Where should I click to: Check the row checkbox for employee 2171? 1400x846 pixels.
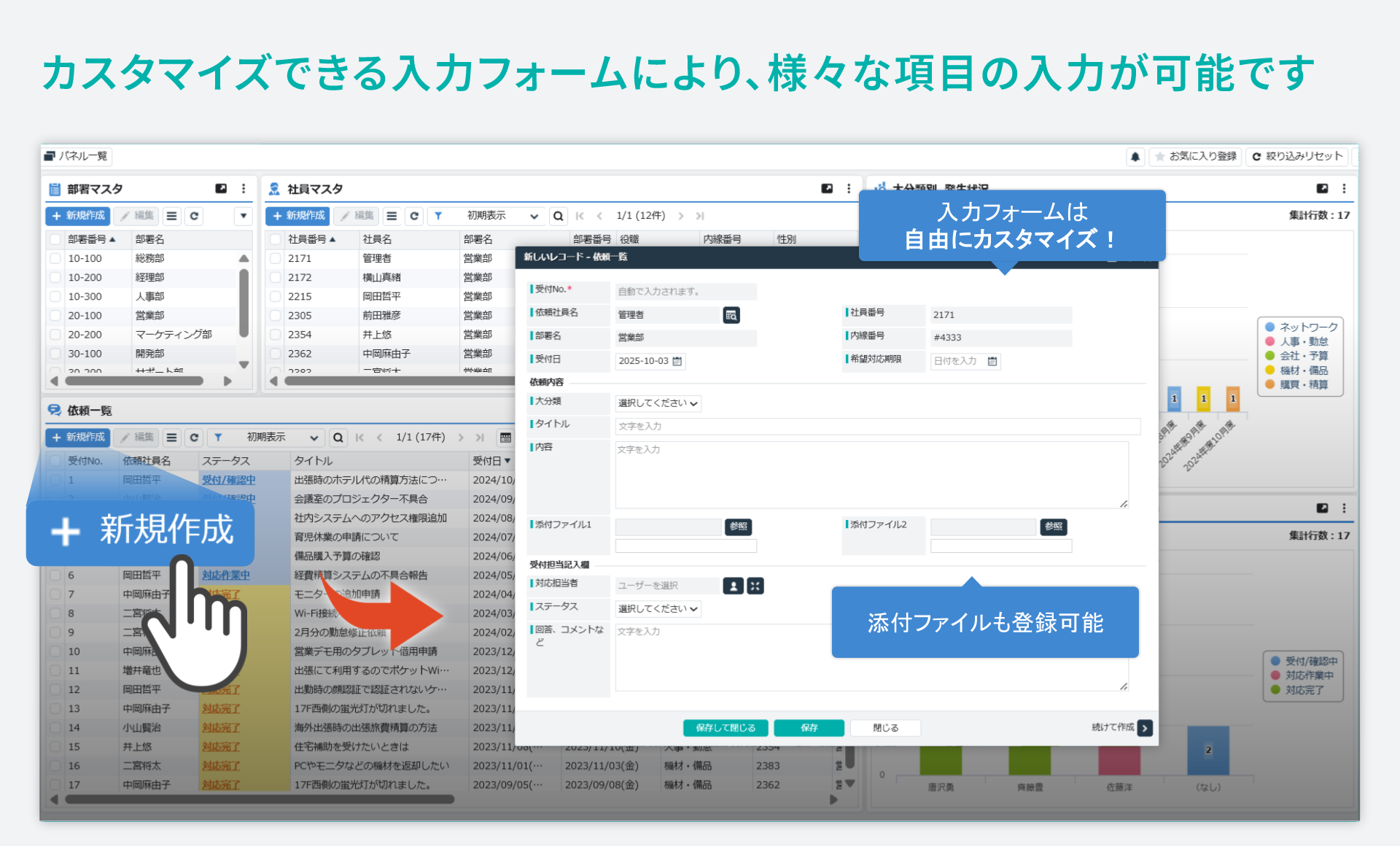[275, 257]
